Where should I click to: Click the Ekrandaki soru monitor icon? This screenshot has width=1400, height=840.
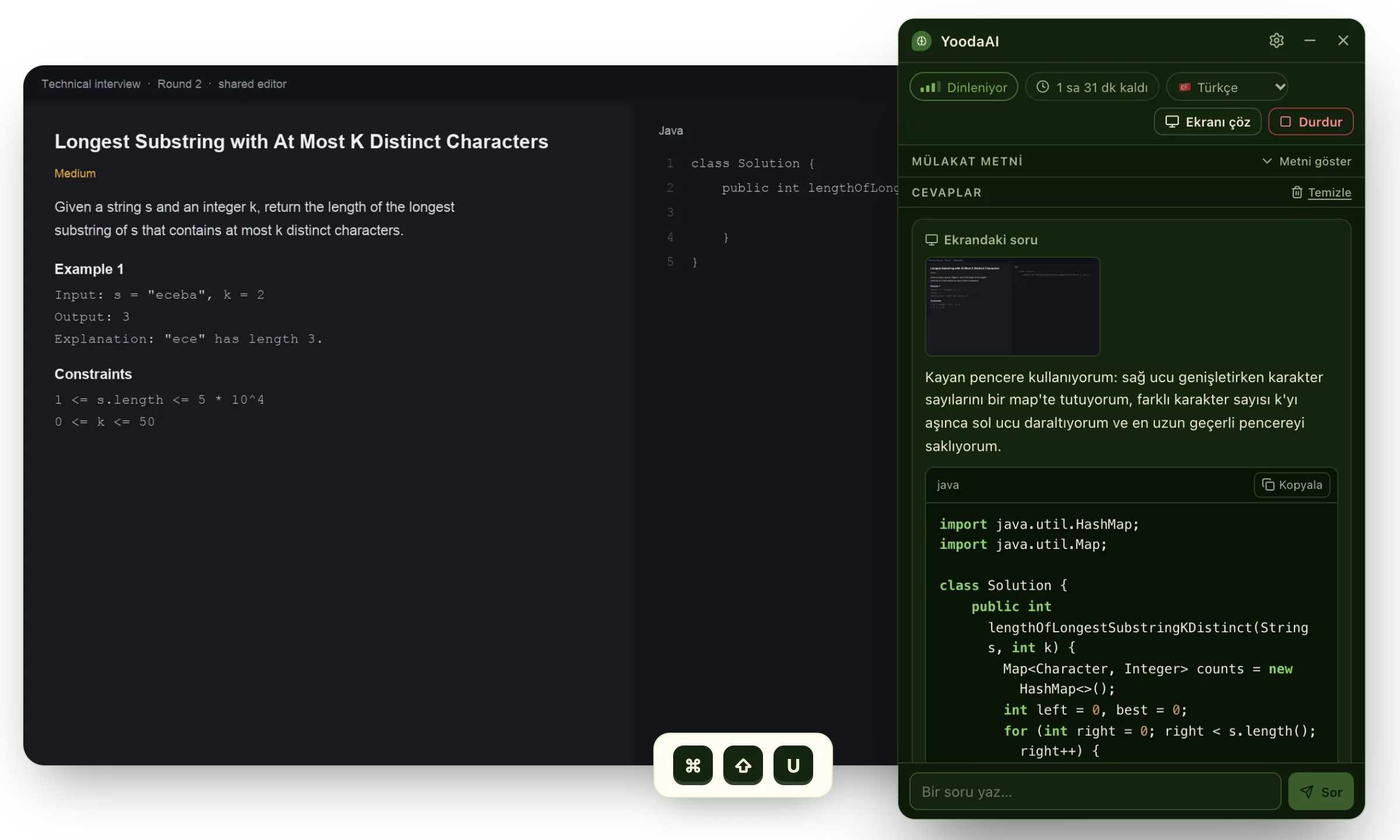[x=932, y=240]
